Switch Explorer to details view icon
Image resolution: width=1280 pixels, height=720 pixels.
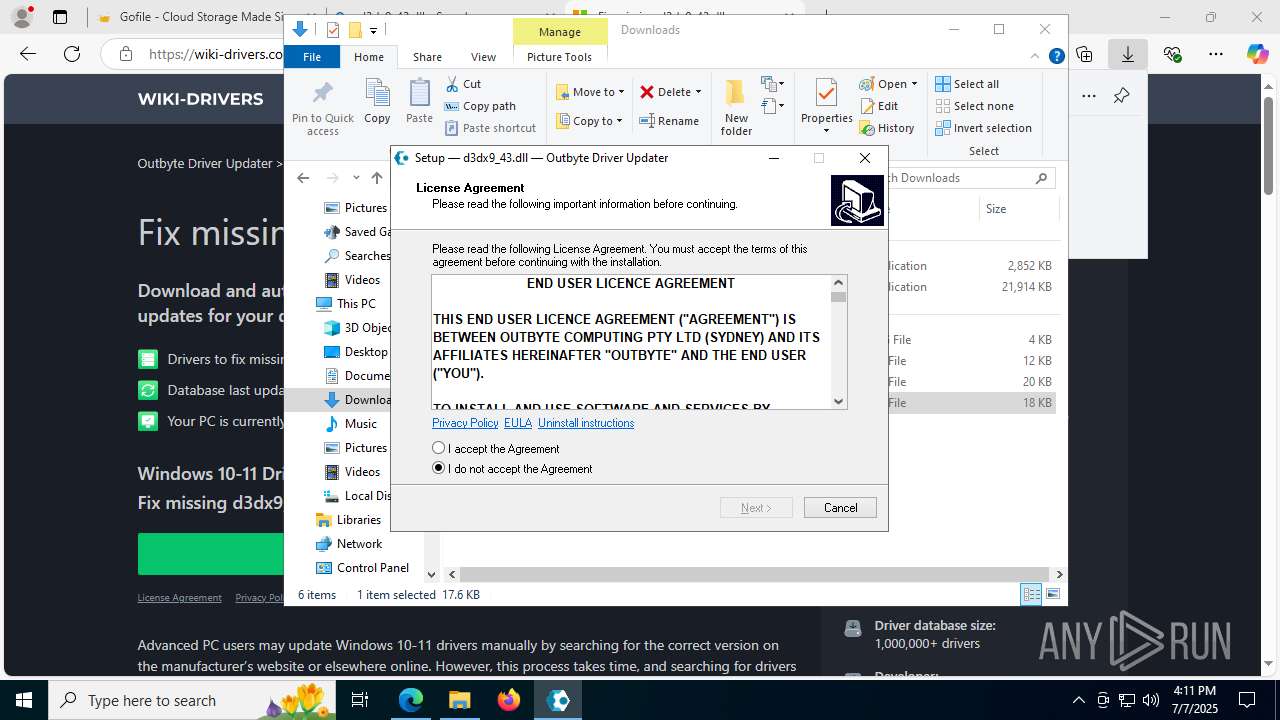[x=1031, y=594]
